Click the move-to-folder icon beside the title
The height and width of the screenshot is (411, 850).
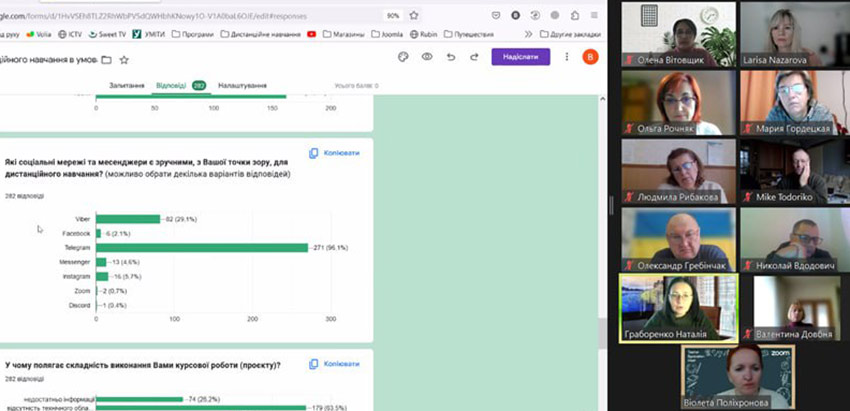(105, 60)
